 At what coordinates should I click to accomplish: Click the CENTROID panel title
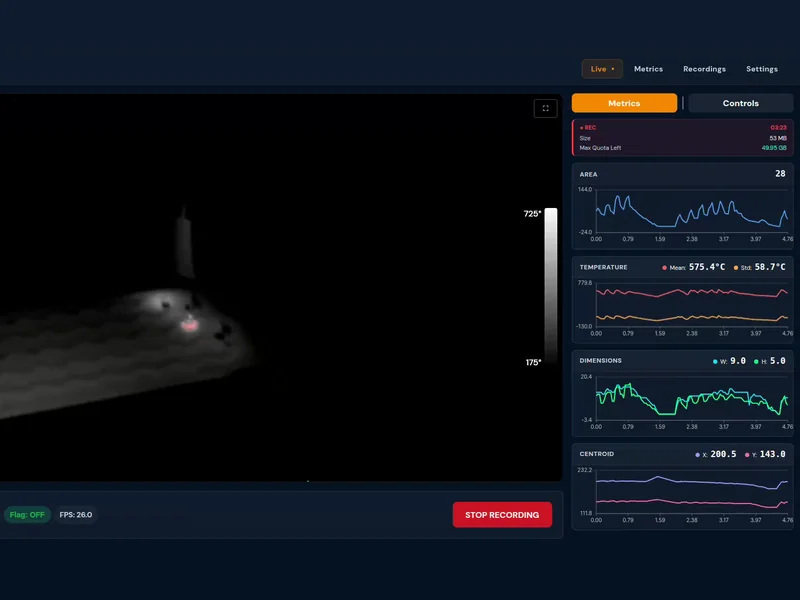point(596,454)
